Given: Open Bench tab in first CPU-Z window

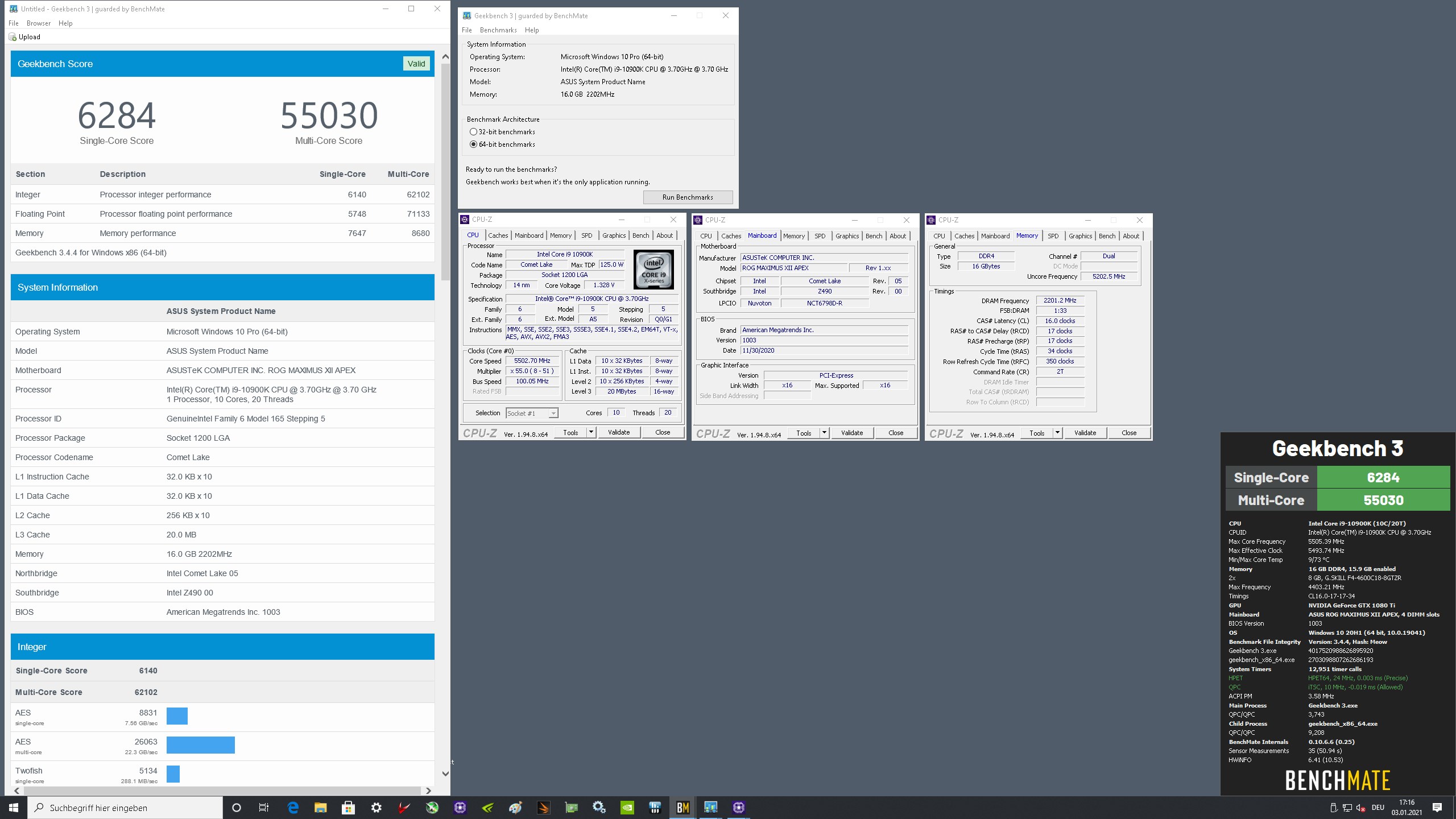Looking at the screenshot, I should (x=640, y=235).
